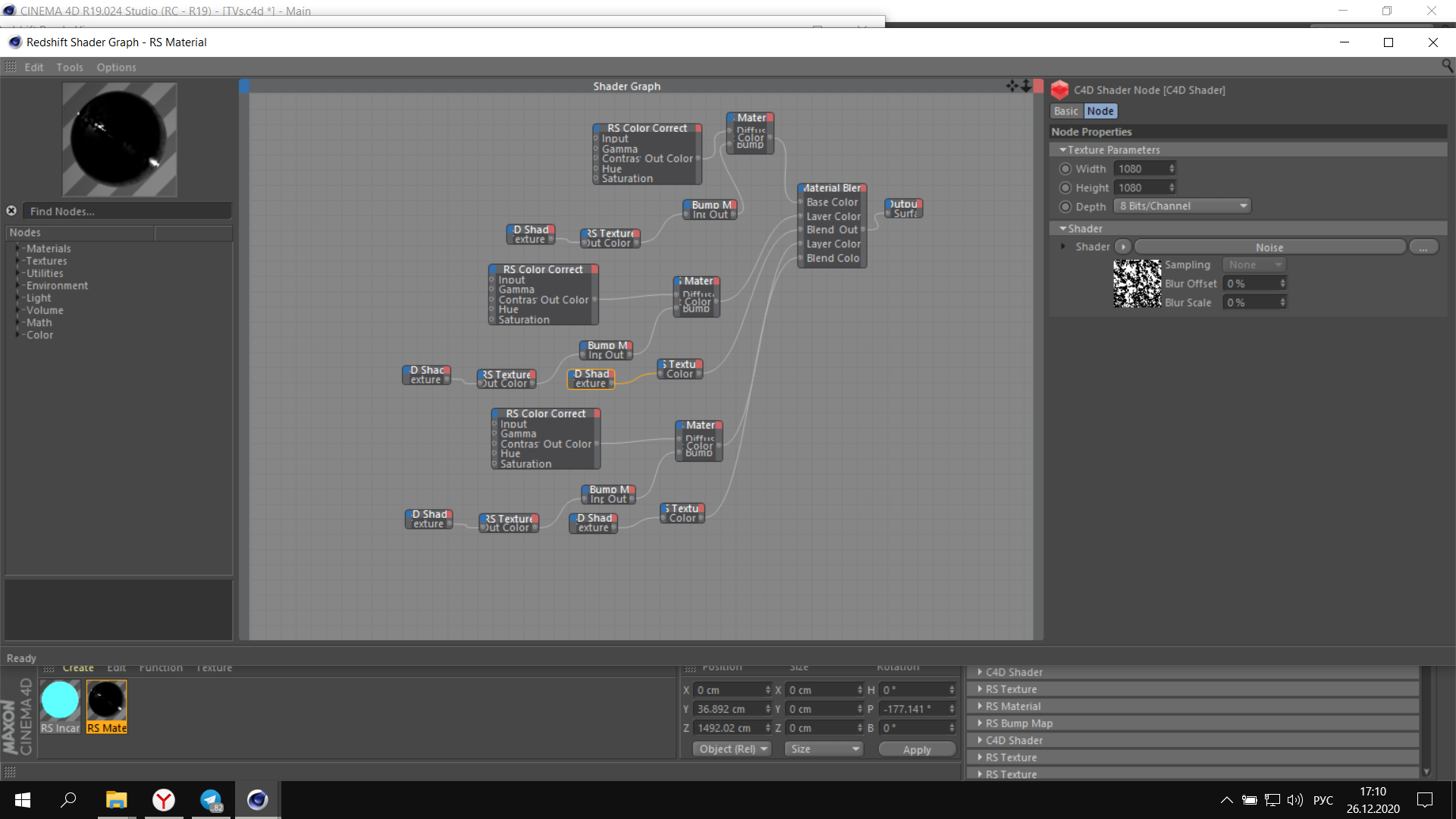Select the top RS Color Correct node
The height and width of the screenshot is (819, 1456).
[647, 154]
